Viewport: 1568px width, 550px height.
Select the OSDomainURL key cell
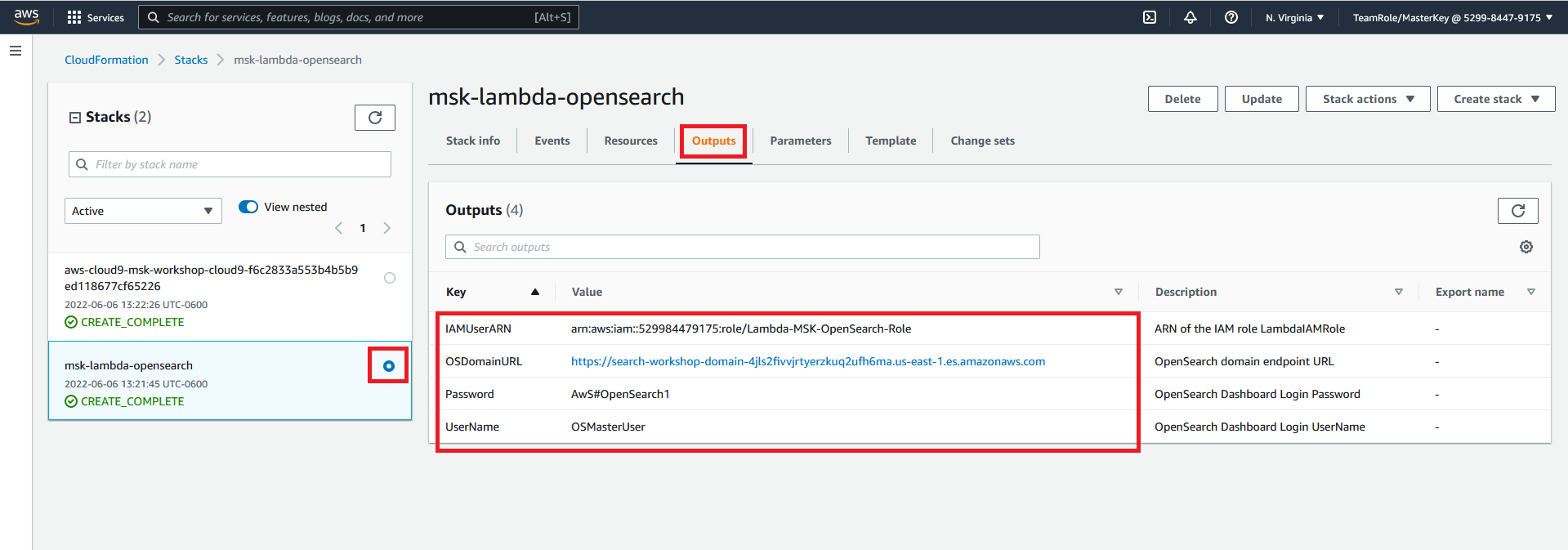click(x=484, y=361)
